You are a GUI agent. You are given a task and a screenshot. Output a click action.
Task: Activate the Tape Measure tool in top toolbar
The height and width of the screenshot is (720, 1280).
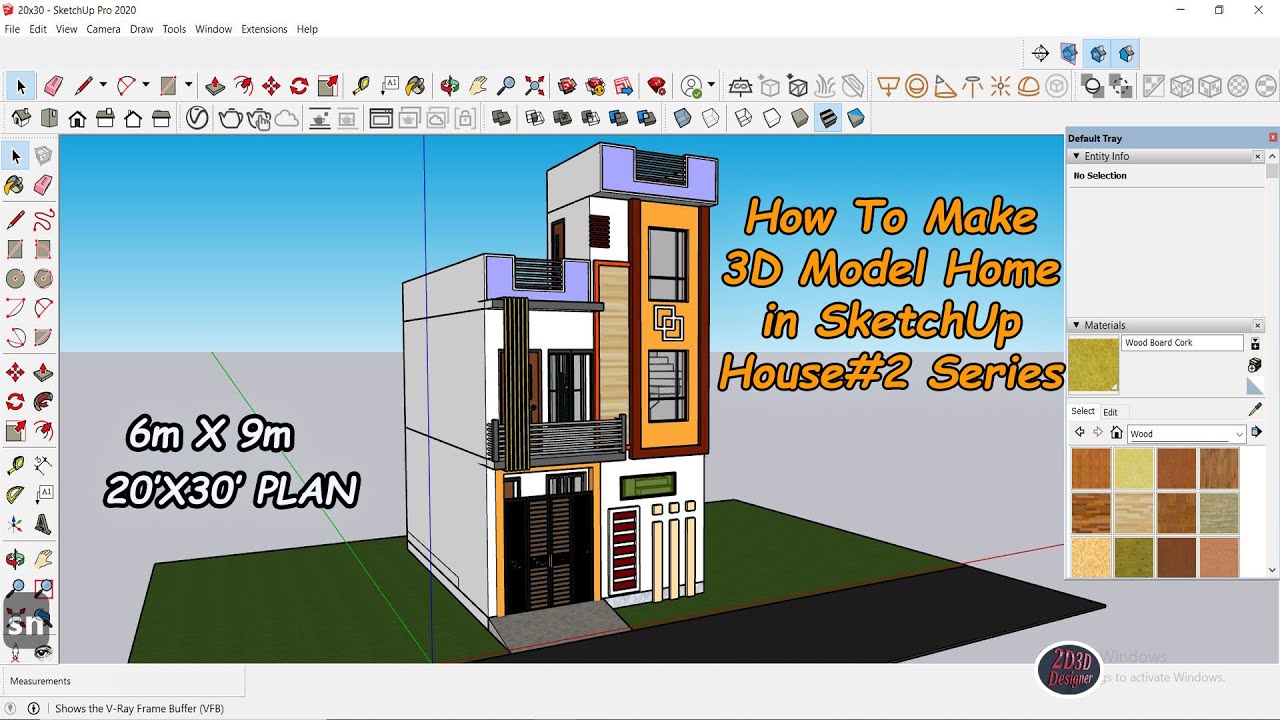[361, 86]
